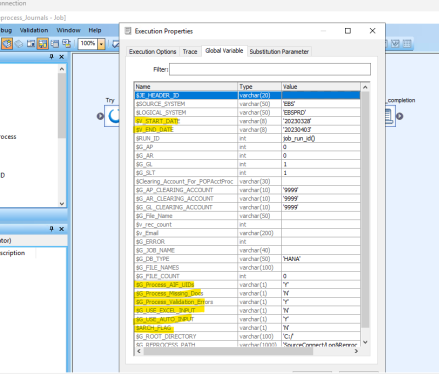The image size is (439, 374).
Task: Click the down arrow of the left panel scrollbar
Action: [62, 203]
